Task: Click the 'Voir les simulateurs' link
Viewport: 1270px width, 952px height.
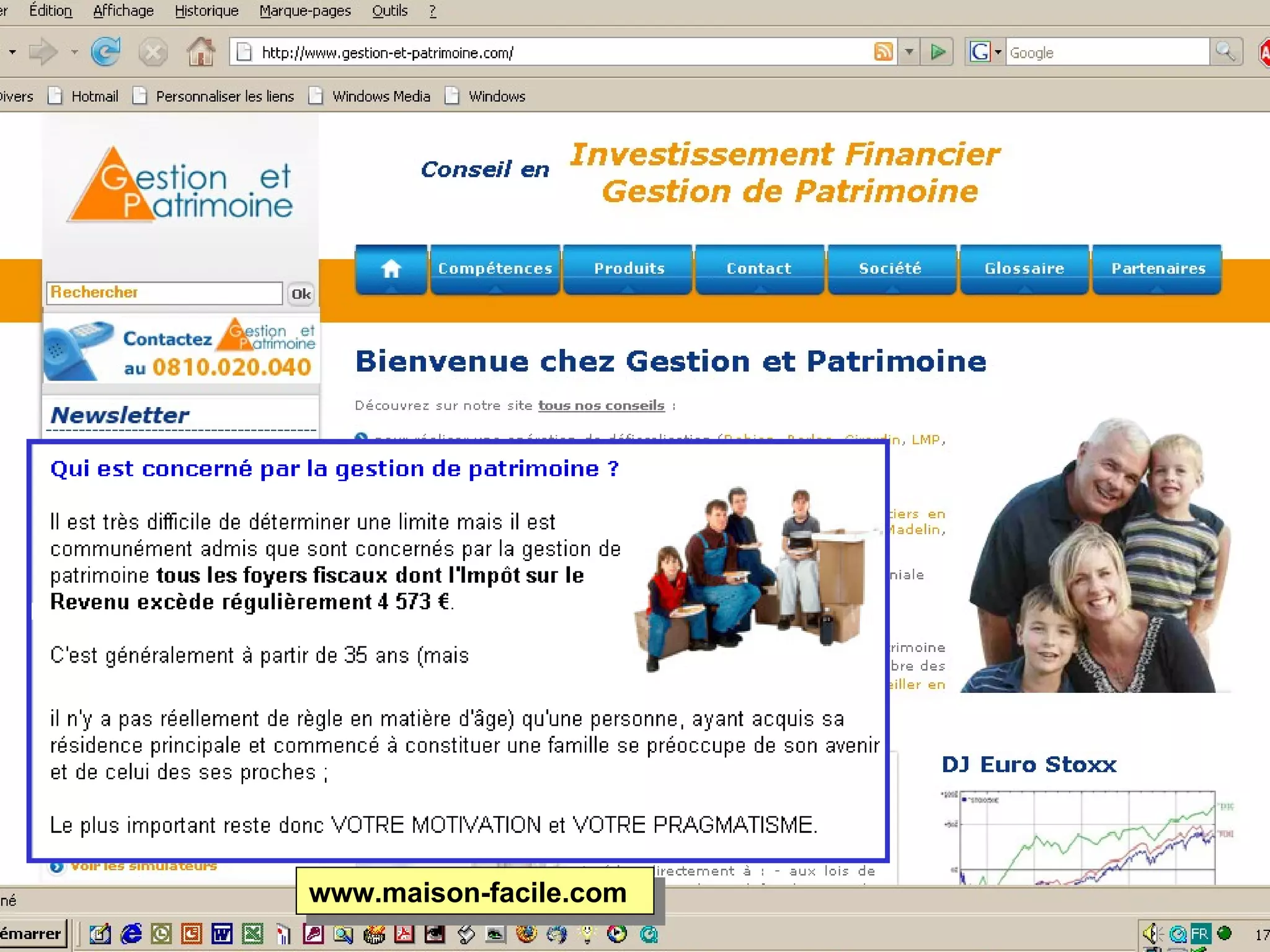Action: pyautogui.click(x=143, y=866)
